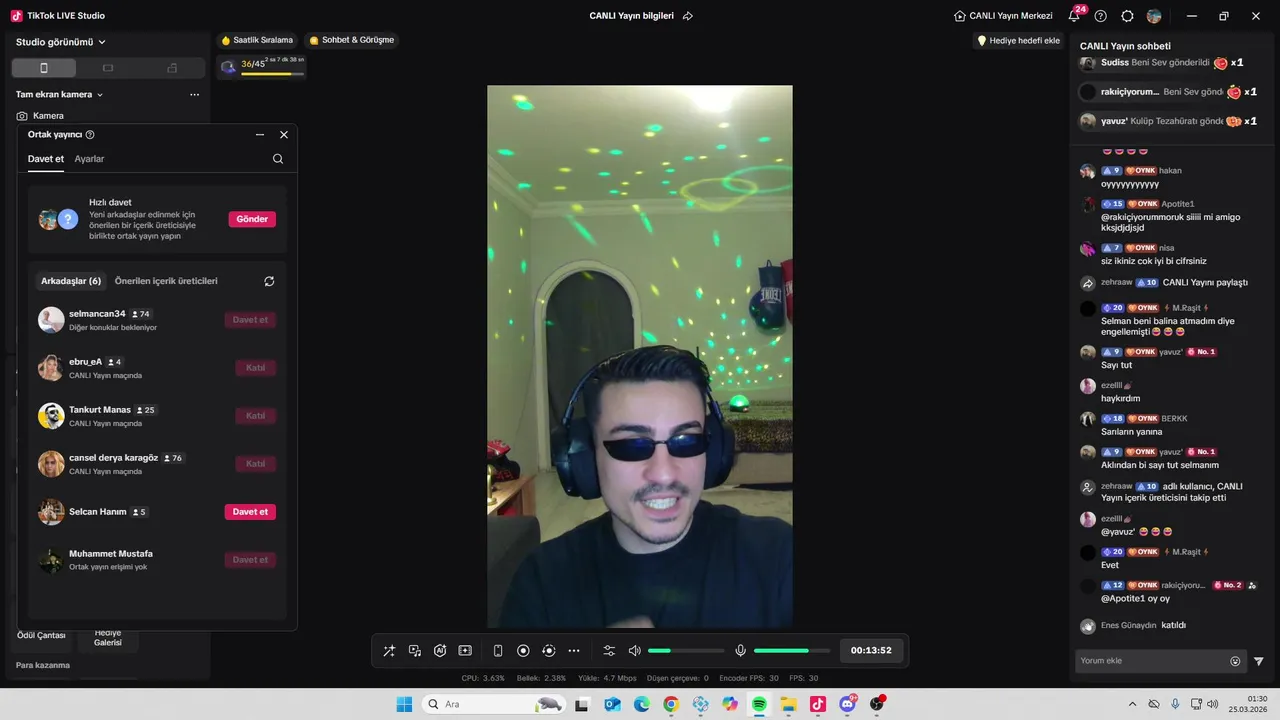The width and height of the screenshot is (1280, 720).
Task: Open the AI tools icon
Action: (x=440, y=651)
